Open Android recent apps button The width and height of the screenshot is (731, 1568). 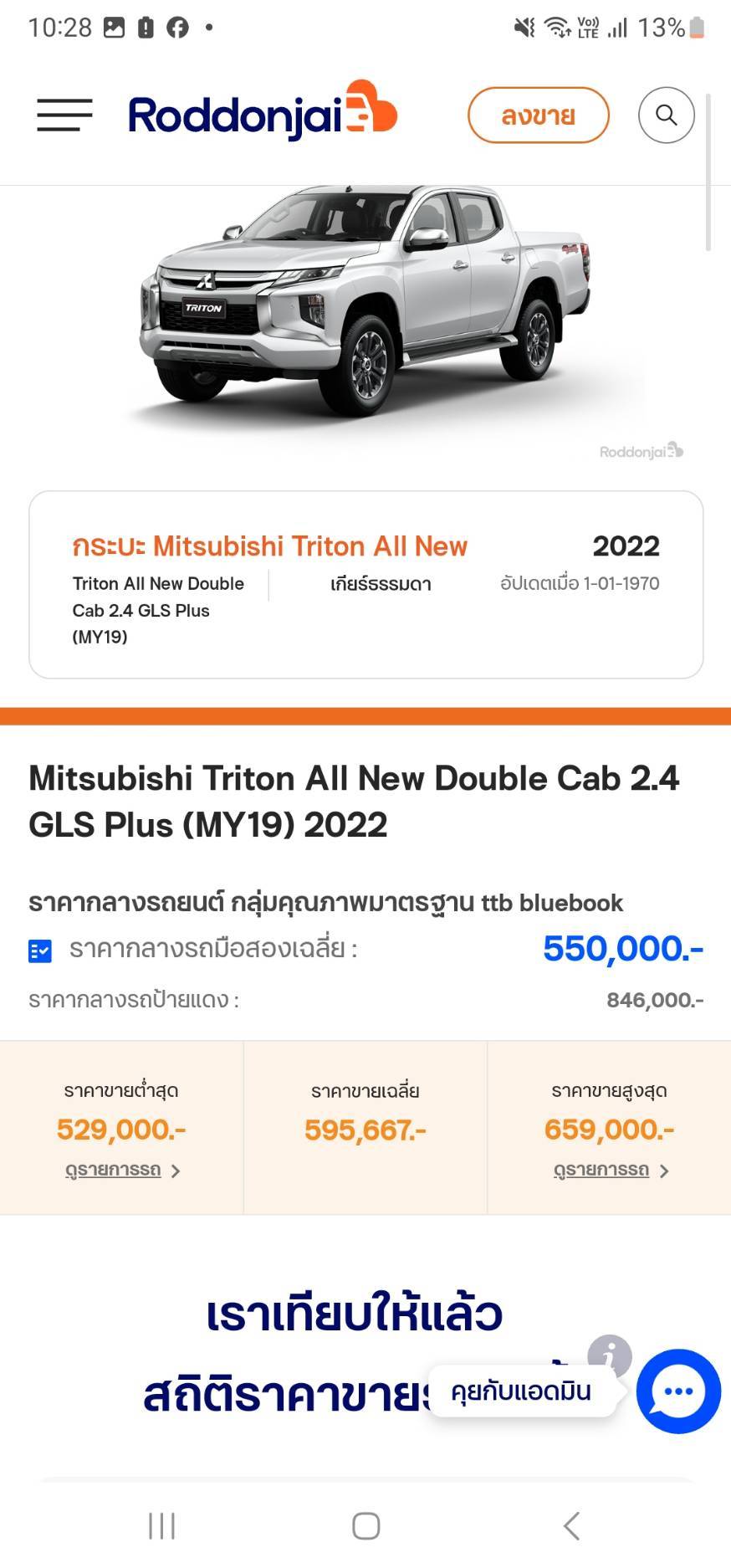tap(161, 1525)
